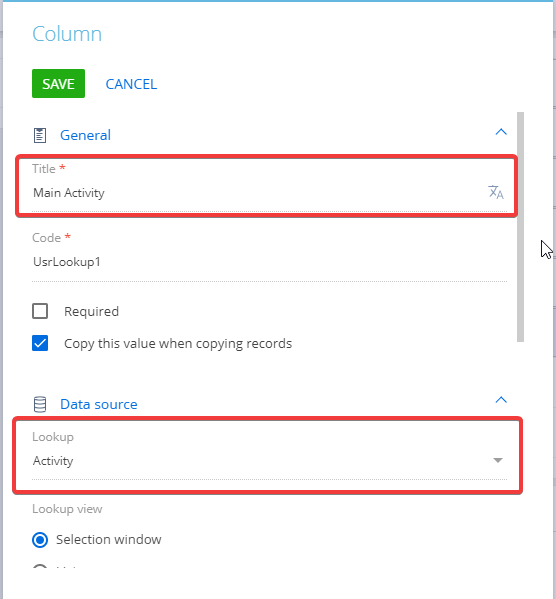This screenshot has height=599, width=556.
Task: Click the General section document icon
Action: pyautogui.click(x=40, y=135)
